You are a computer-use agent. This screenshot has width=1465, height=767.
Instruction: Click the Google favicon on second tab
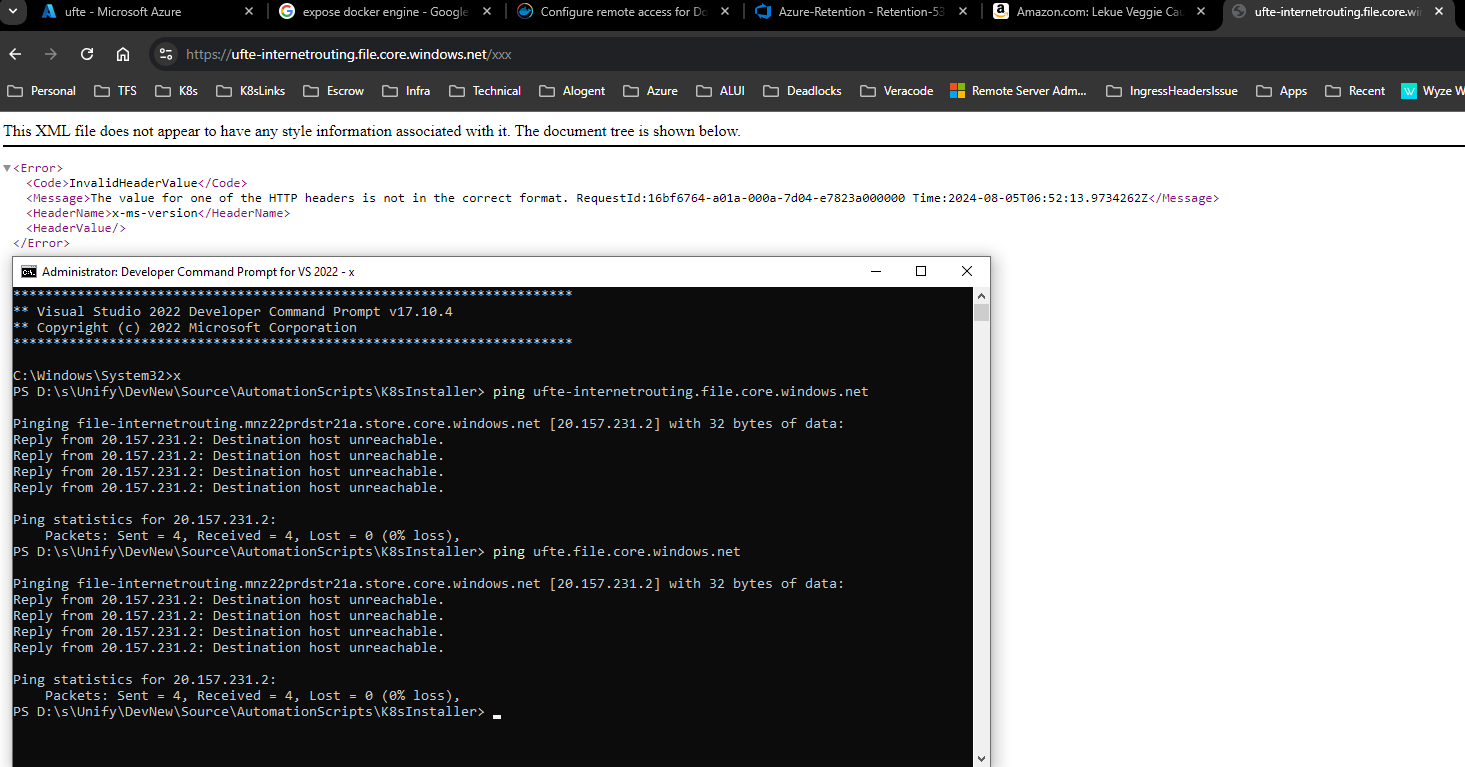(x=287, y=12)
